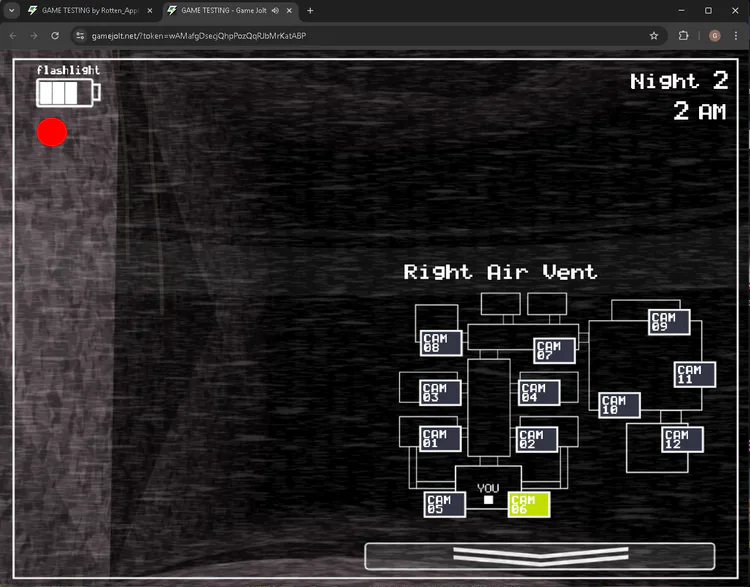Viewport: 750px width, 587px height.
Task: Select the GAME TESTING - Game Jolt tab
Action: (x=224, y=11)
